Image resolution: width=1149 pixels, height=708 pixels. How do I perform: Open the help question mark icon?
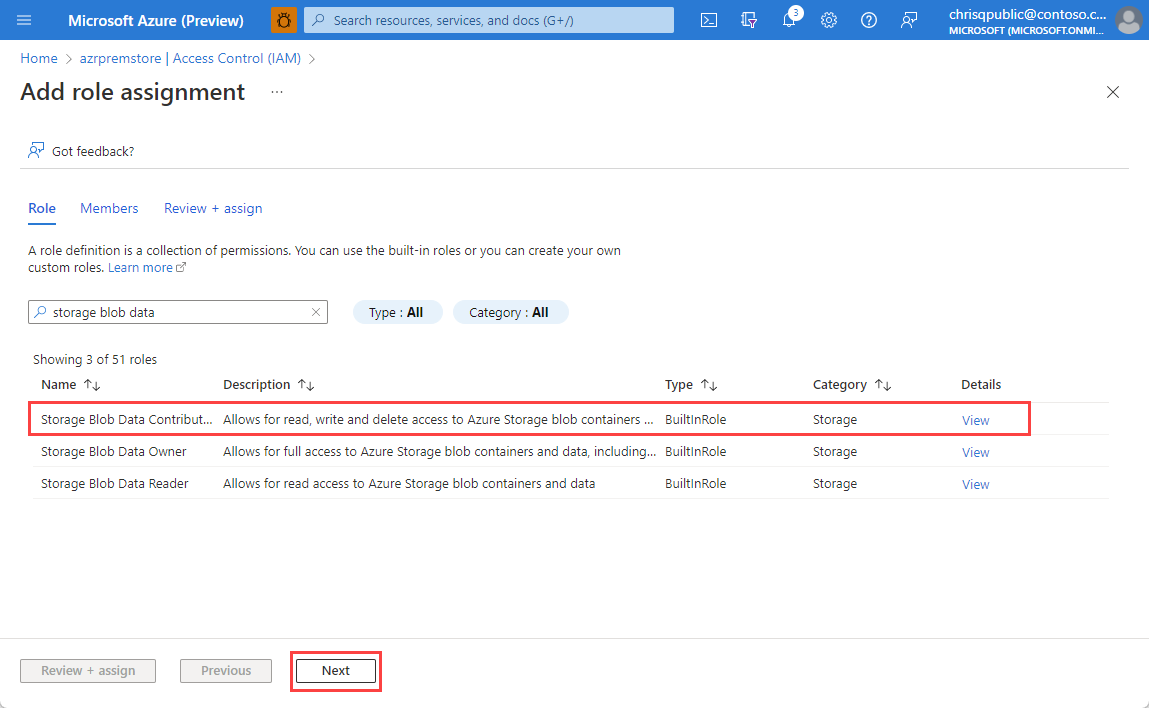(x=868, y=21)
